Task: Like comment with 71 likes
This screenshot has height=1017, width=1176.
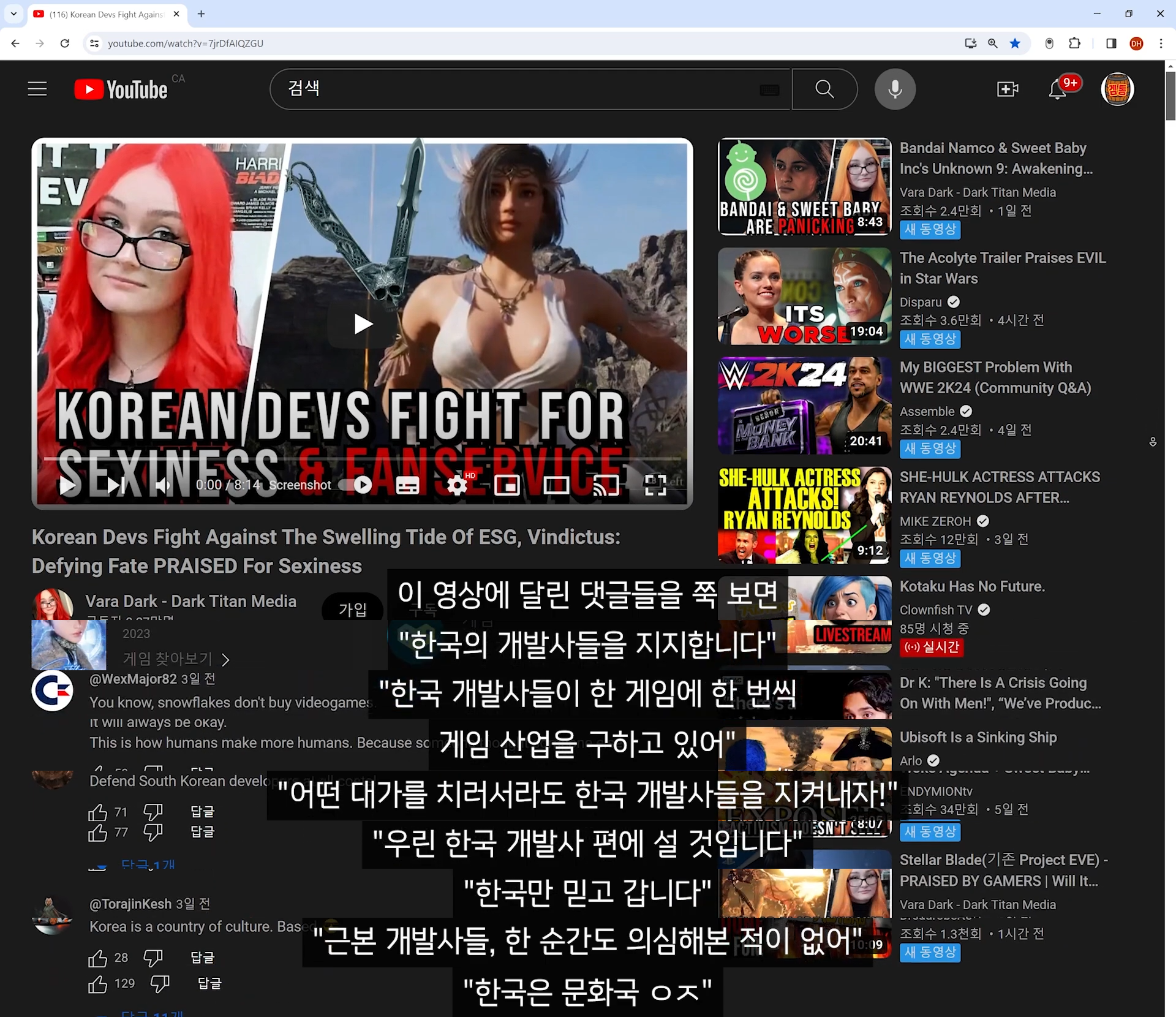Action: (x=98, y=812)
